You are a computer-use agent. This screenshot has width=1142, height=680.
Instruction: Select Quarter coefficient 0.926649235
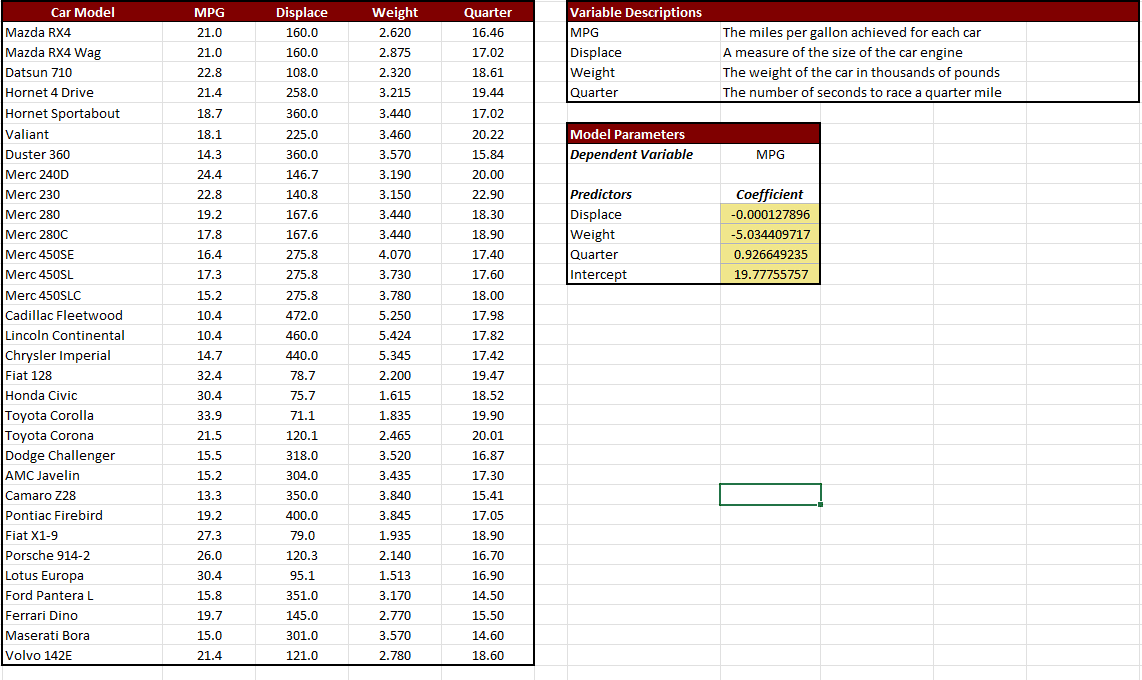coord(770,255)
